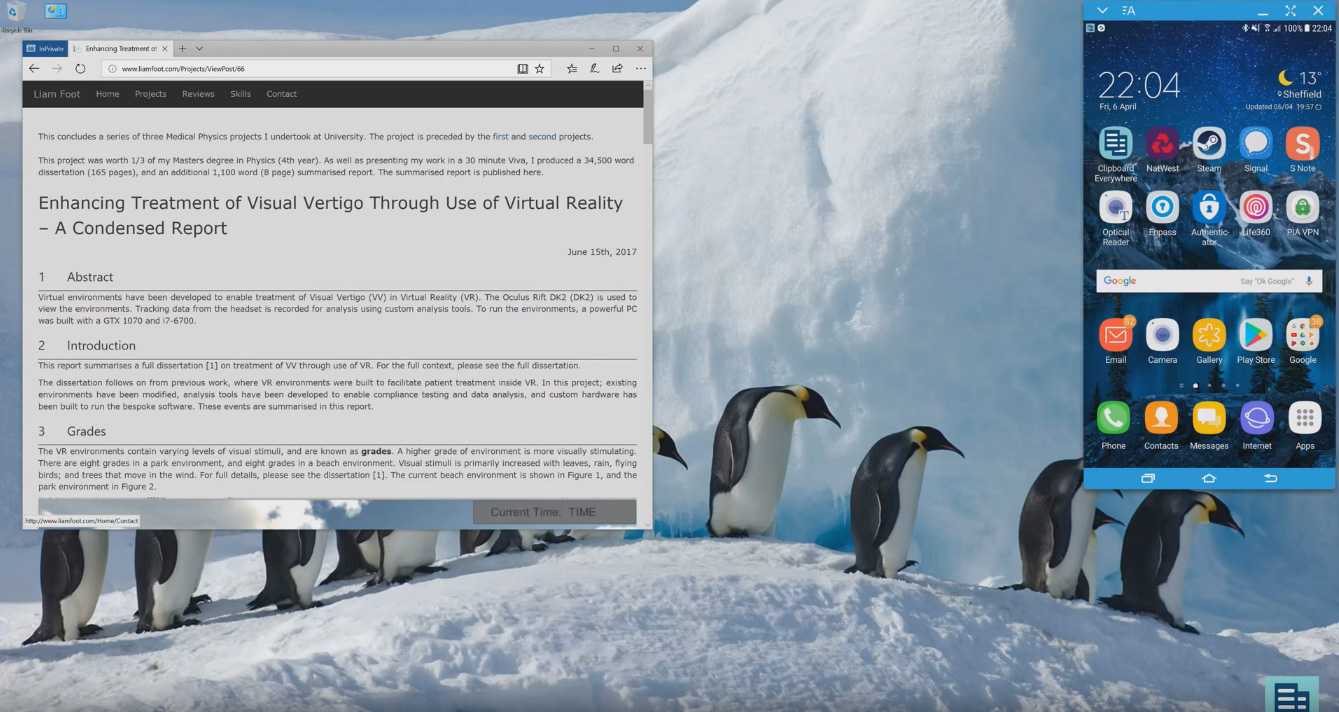The width and height of the screenshot is (1339, 712).
Task: Open the Recycle Bin on the desktop
Action: tap(16, 14)
